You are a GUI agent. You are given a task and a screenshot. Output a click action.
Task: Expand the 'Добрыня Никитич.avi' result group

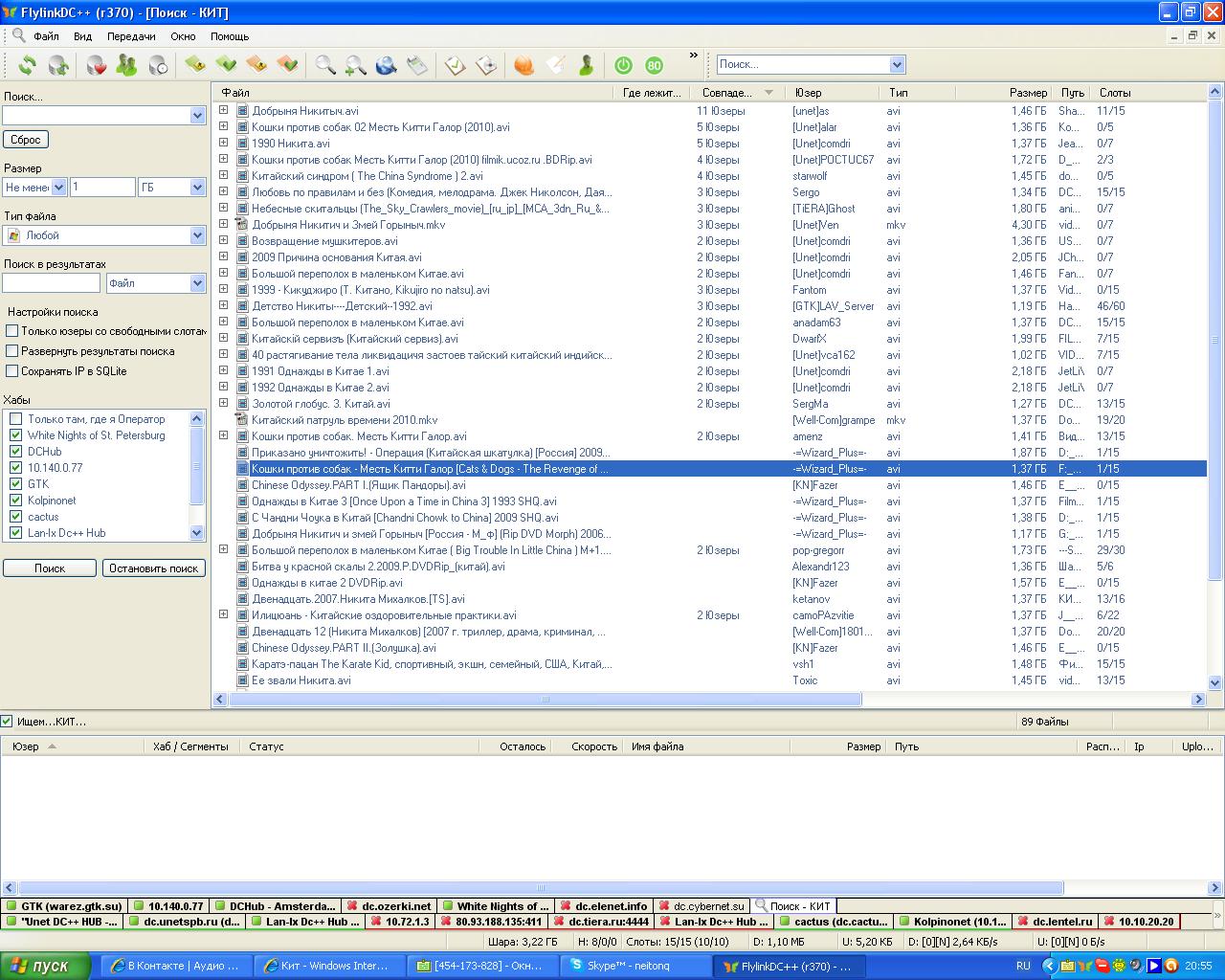[224, 111]
